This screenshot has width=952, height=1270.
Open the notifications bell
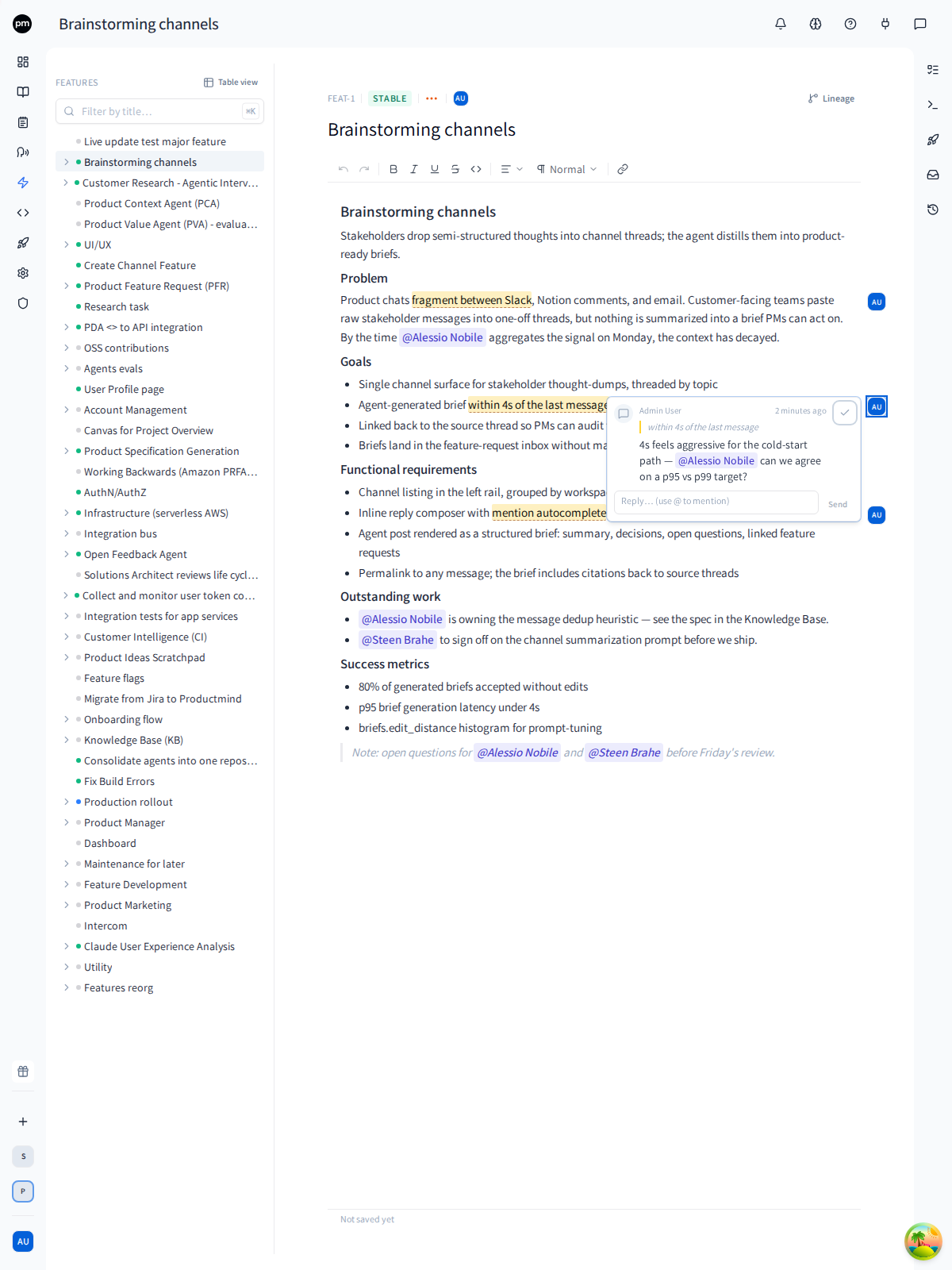click(x=781, y=24)
